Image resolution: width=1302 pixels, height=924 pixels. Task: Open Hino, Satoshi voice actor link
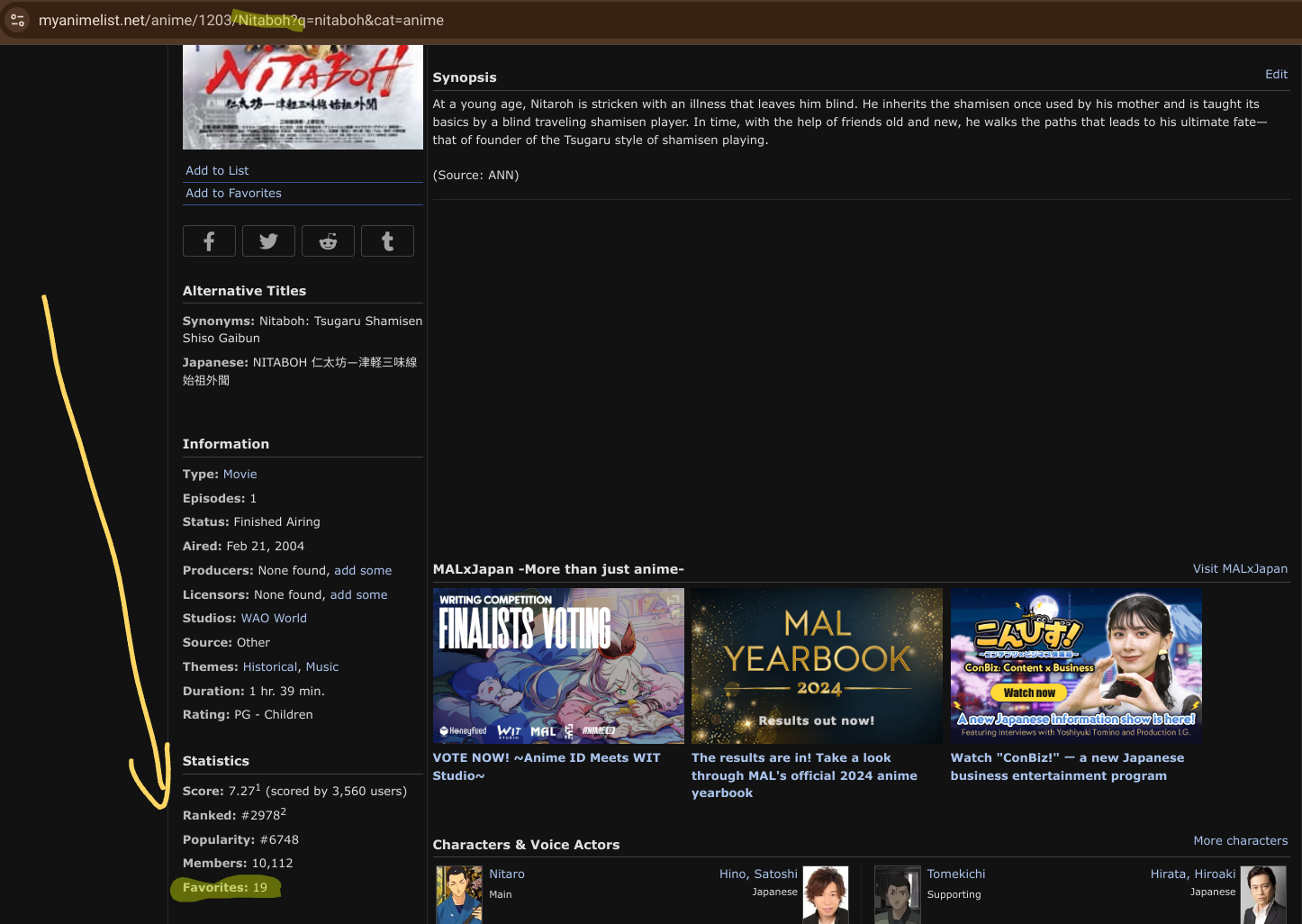tap(758, 874)
